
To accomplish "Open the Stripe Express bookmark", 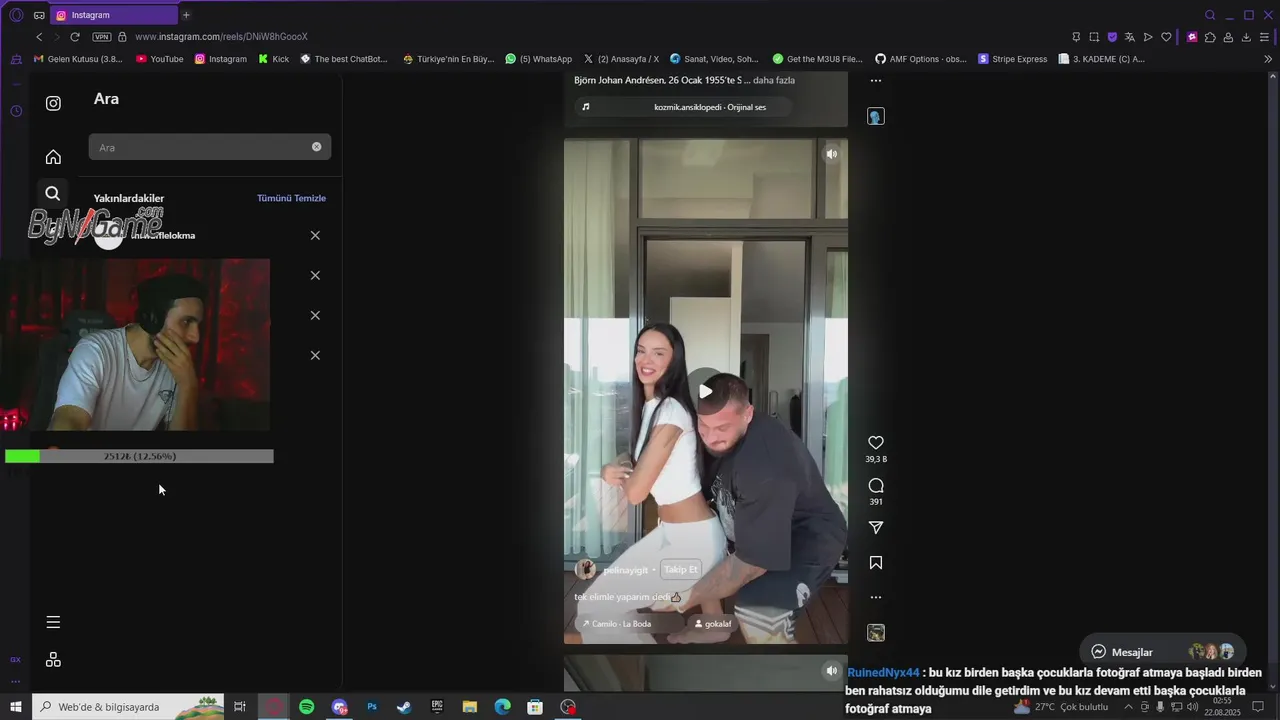I will point(1012,59).
